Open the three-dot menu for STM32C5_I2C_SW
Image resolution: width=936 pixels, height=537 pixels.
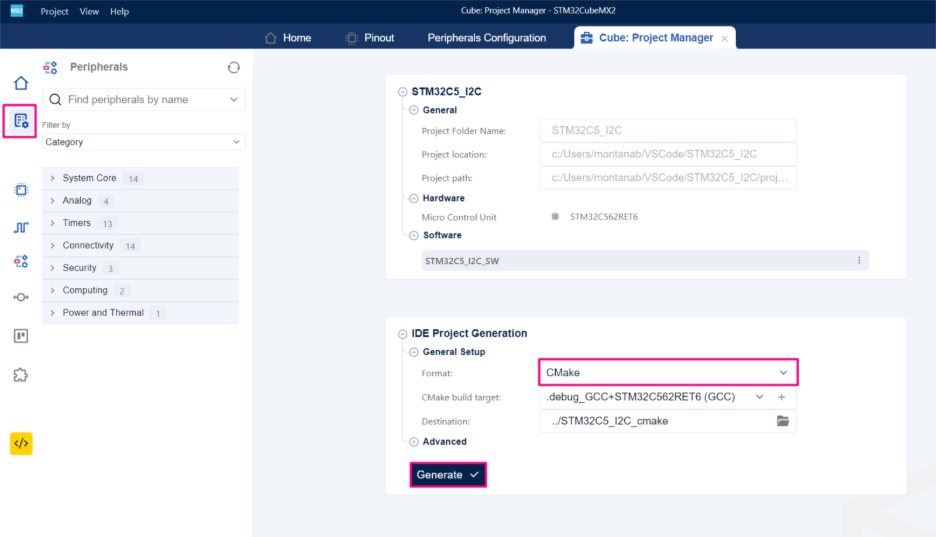pyautogui.click(x=859, y=260)
